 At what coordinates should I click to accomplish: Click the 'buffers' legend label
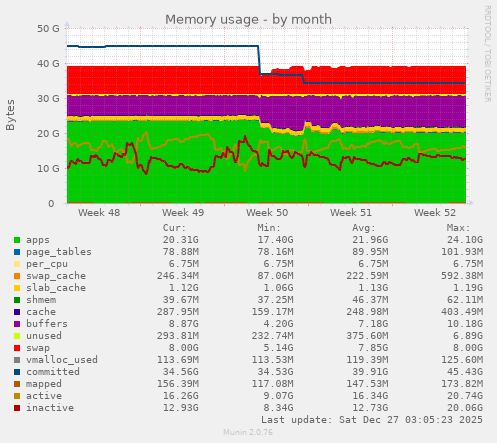pos(47,324)
